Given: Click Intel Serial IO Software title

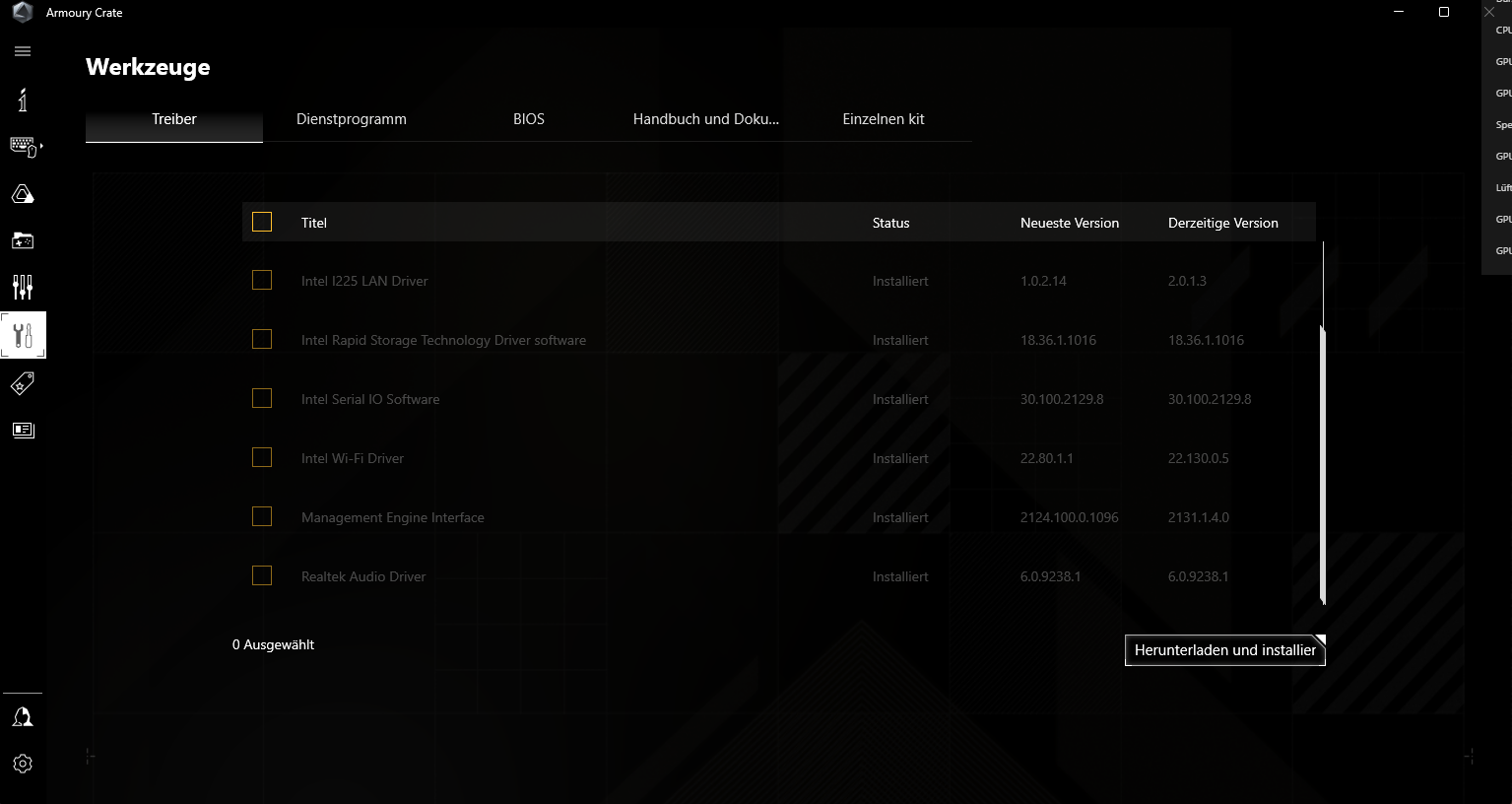Looking at the screenshot, I should pyautogui.click(x=370, y=399).
